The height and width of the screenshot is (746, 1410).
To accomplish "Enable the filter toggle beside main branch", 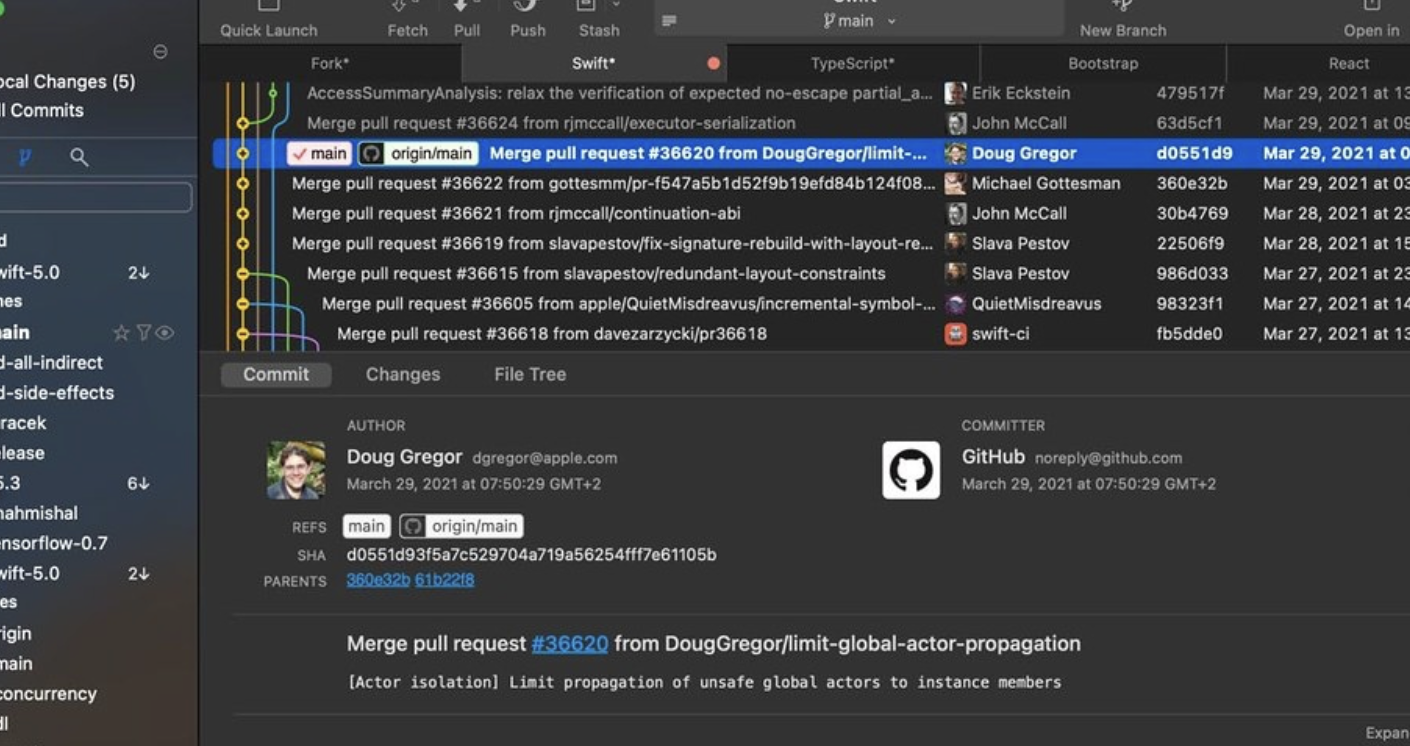I will pyautogui.click(x=143, y=333).
